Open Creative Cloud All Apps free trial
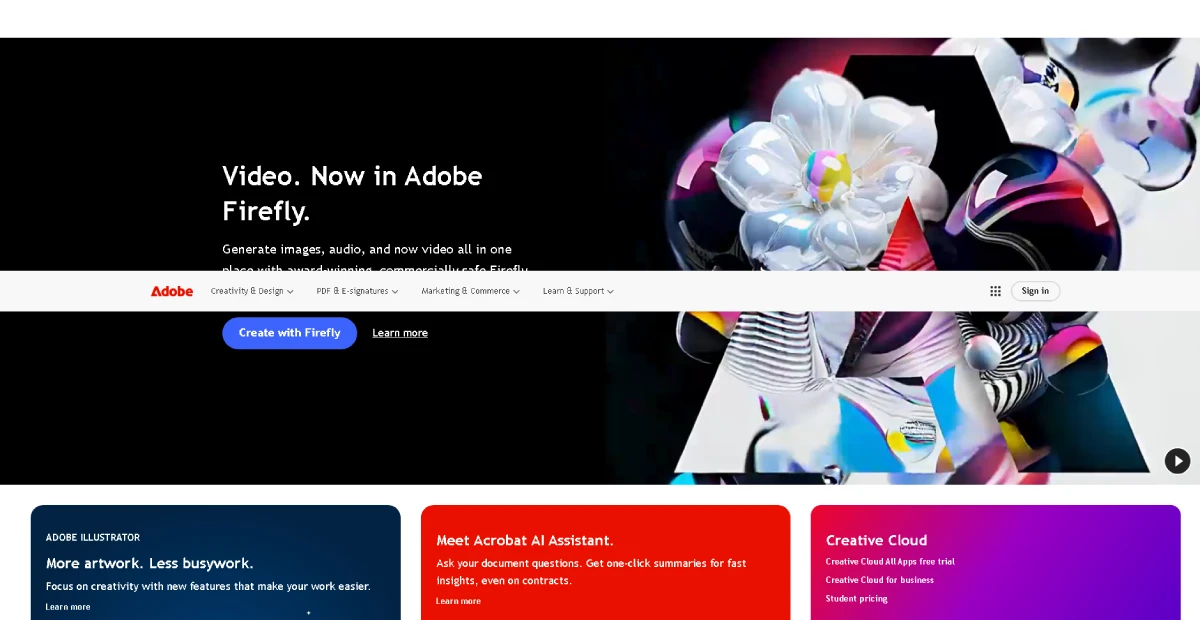Image resolution: width=1200 pixels, height=620 pixels. (x=890, y=562)
